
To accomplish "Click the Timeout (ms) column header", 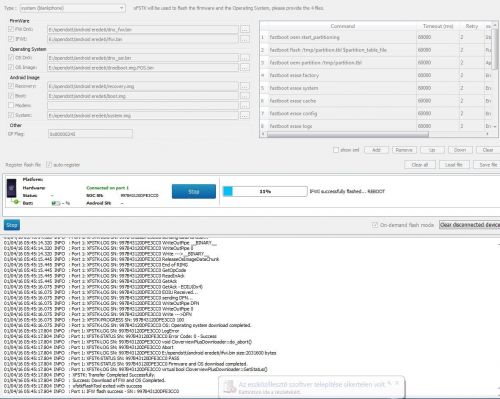I will coord(438,26).
